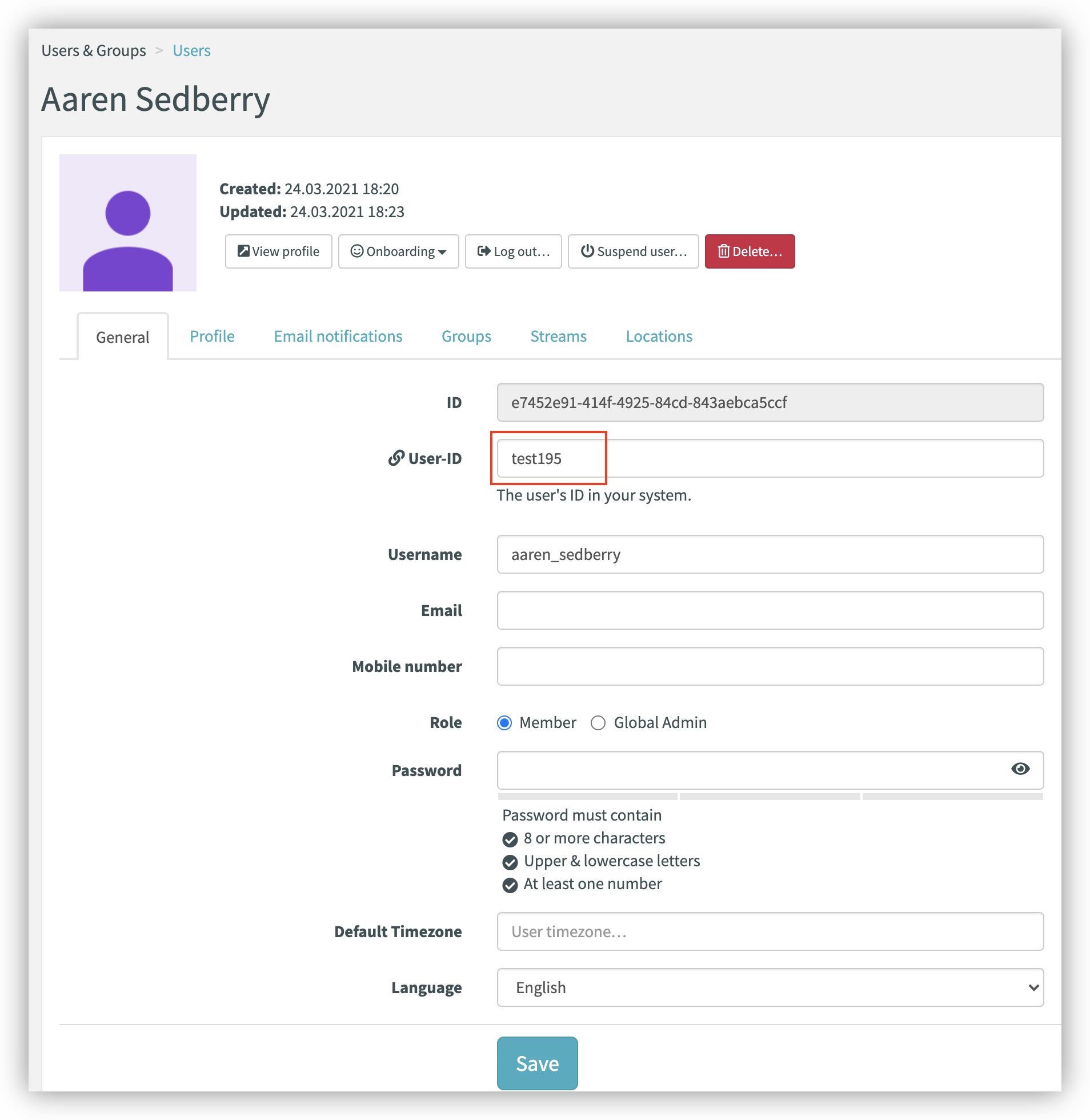Go to Users breadcrumb link
1090x1120 pixels.
point(191,50)
